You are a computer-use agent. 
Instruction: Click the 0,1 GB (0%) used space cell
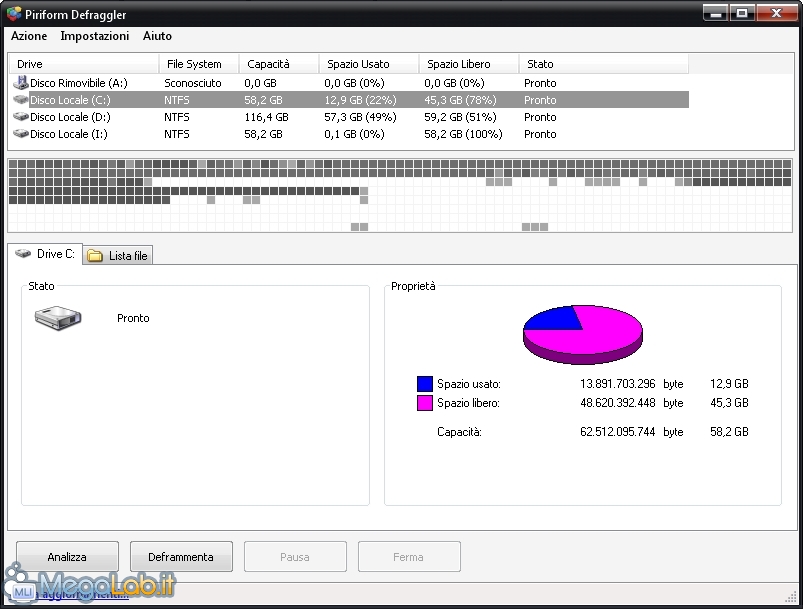354,134
